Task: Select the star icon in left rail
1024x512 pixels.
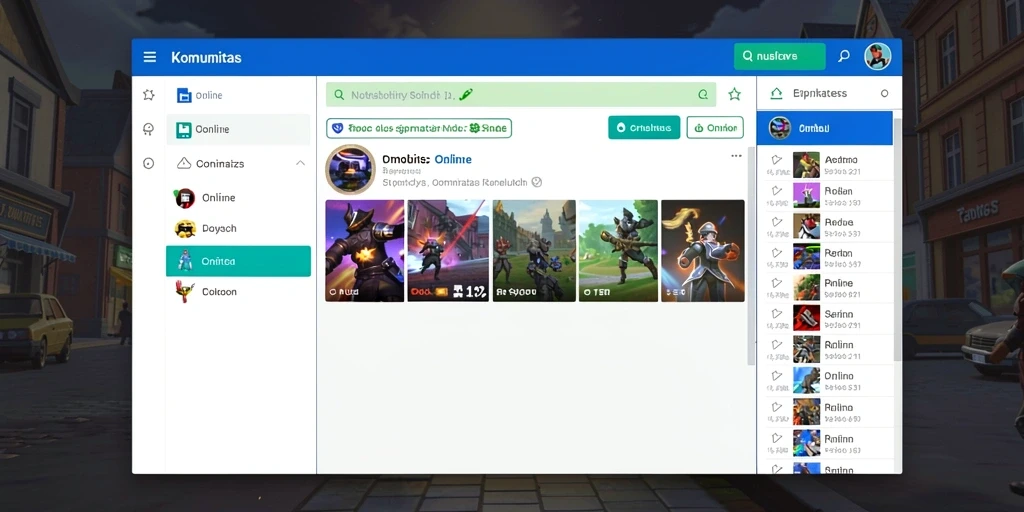Action: [x=148, y=95]
